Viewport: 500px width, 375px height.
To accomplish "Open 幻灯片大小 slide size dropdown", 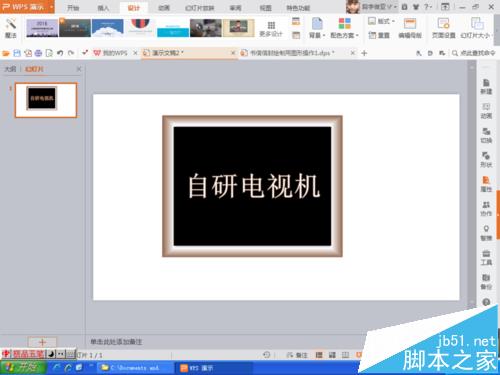I will (477, 28).
